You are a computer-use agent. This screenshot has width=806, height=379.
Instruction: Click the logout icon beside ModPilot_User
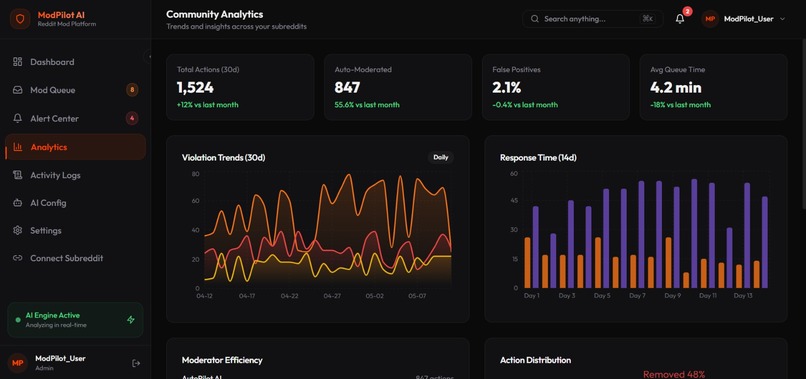coord(136,363)
